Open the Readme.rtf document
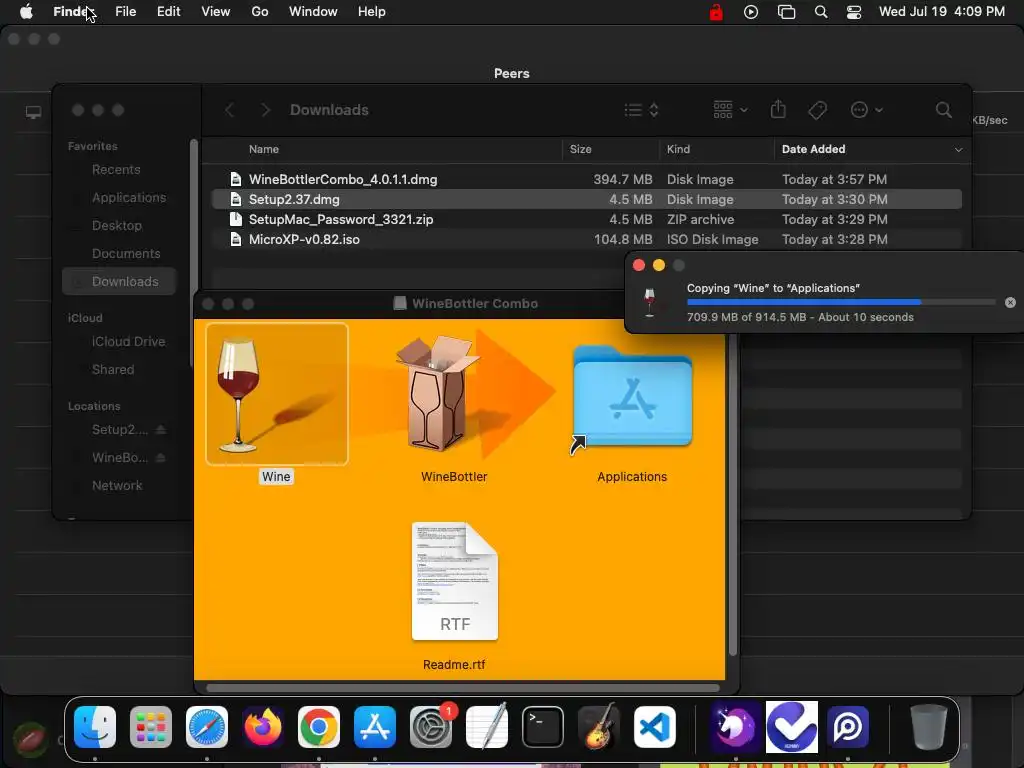This screenshot has height=768, width=1024. 455,581
